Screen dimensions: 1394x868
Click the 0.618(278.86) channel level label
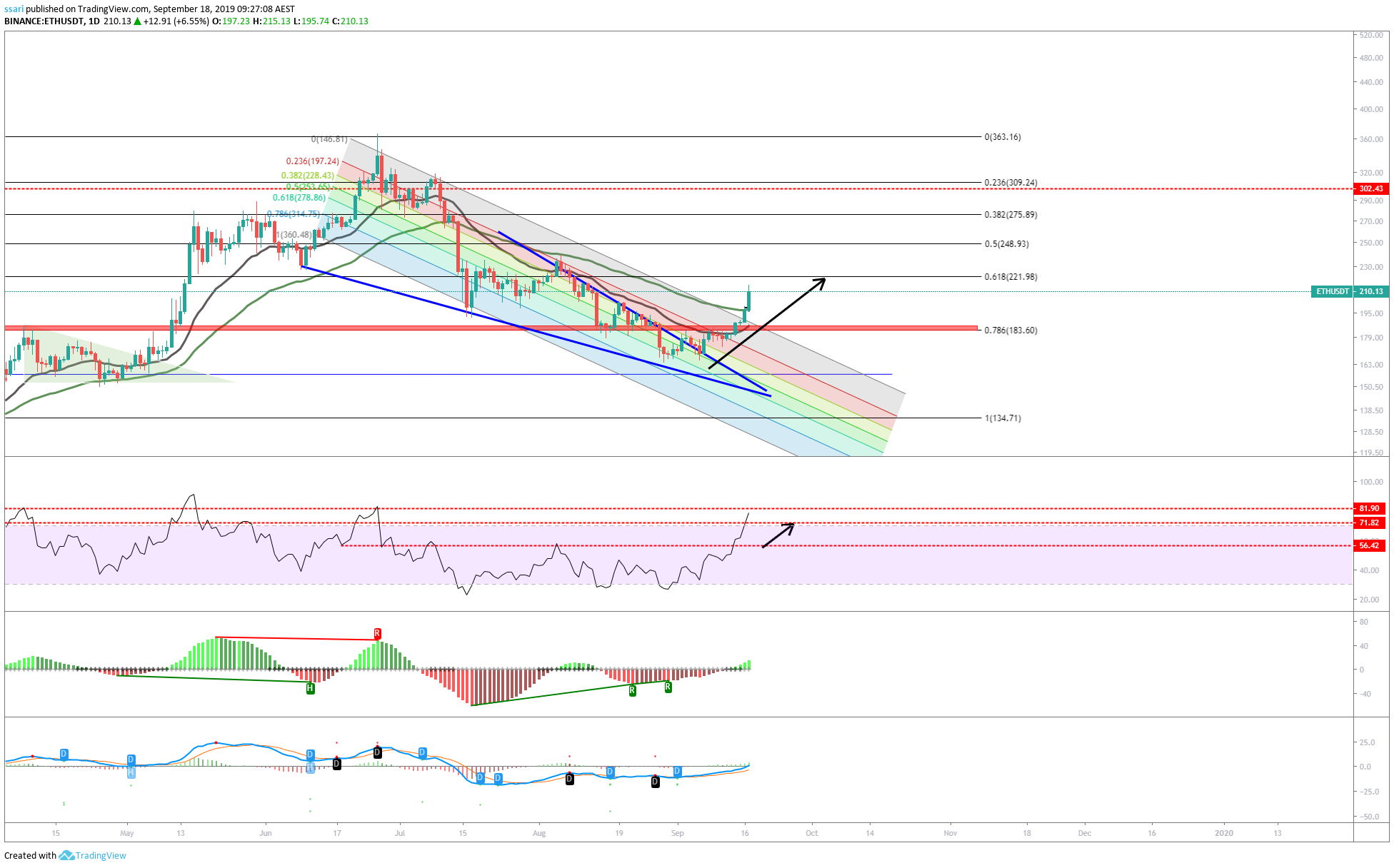click(x=299, y=198)
